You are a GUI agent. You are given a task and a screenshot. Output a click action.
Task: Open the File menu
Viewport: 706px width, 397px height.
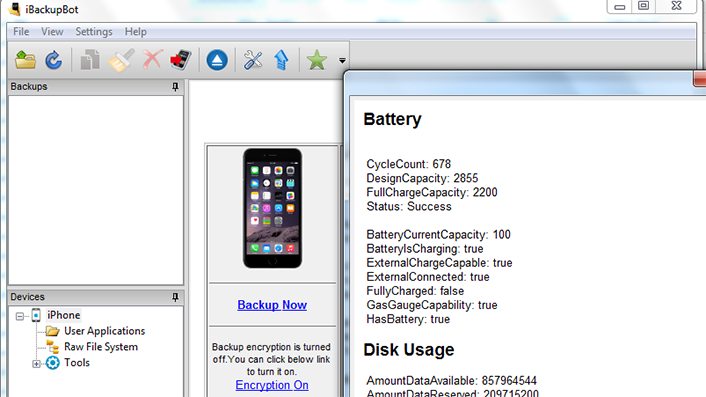click(x=21, y=32)
